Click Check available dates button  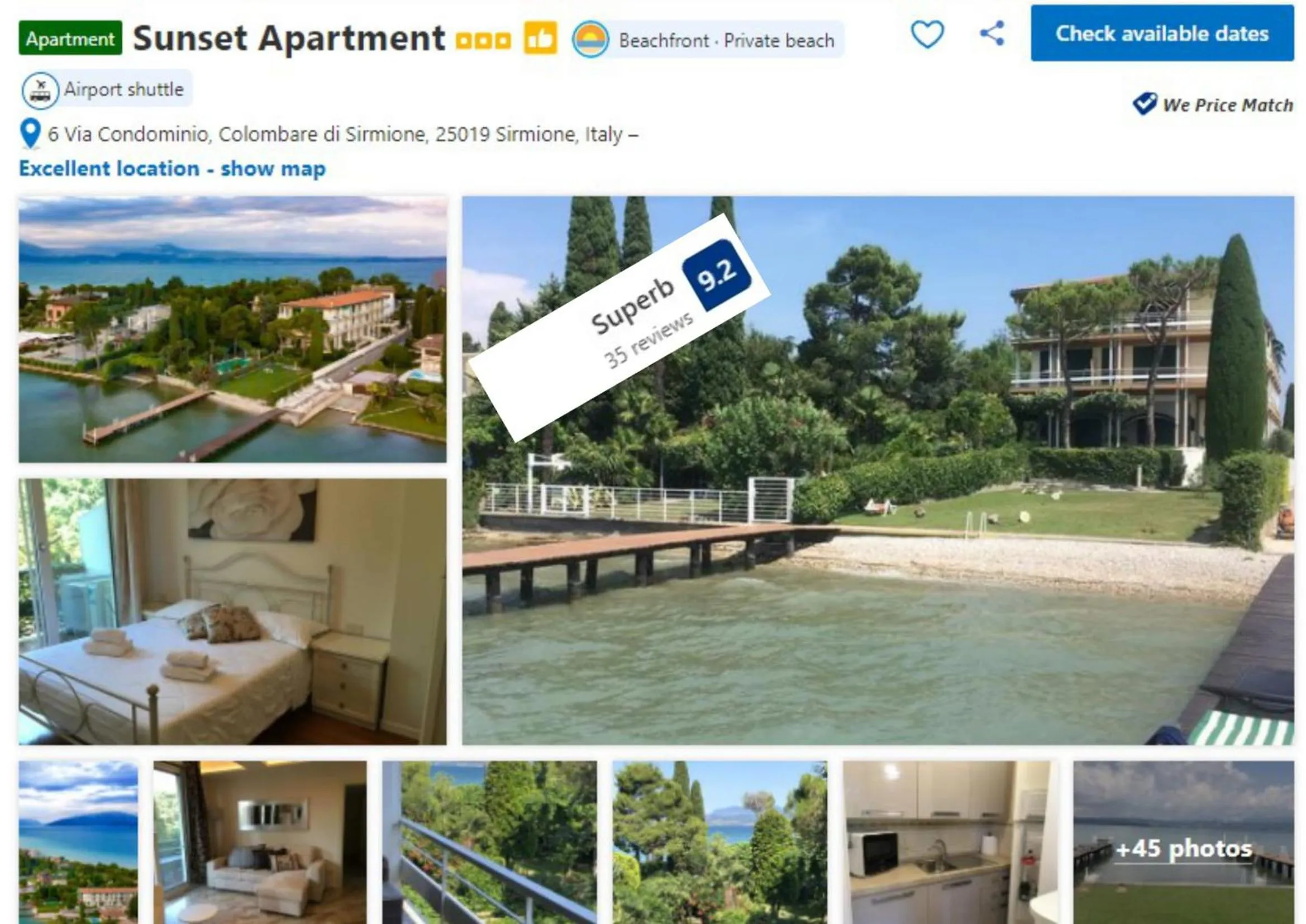pyautogui.click(x=1162, y=33)
